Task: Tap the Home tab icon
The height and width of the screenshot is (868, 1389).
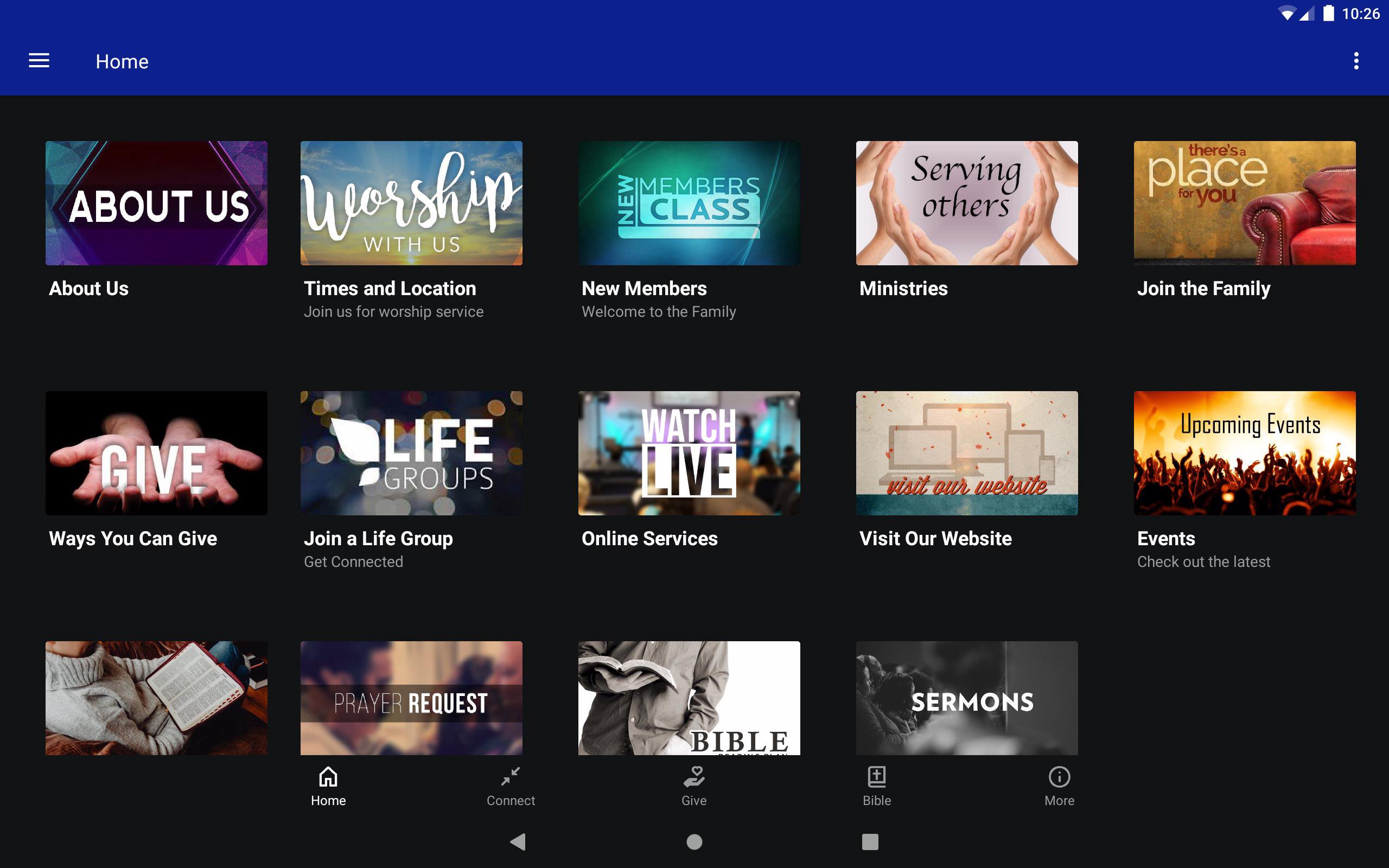Action: (328, 777)
